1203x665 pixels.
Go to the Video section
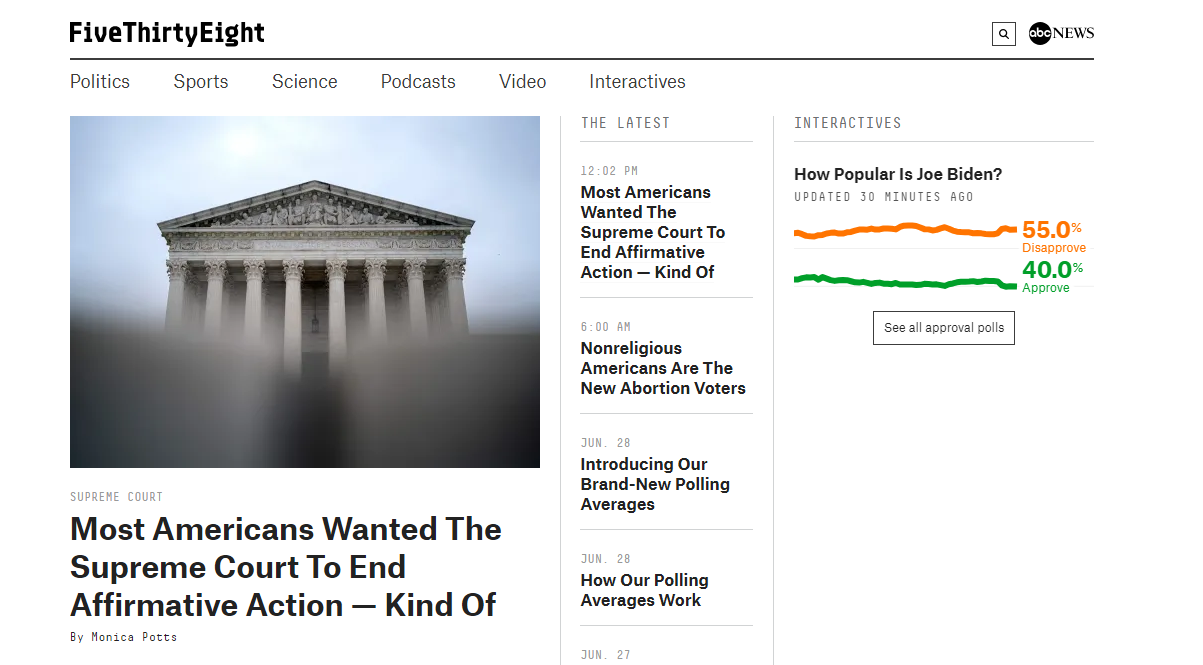[x=523, y=82]
